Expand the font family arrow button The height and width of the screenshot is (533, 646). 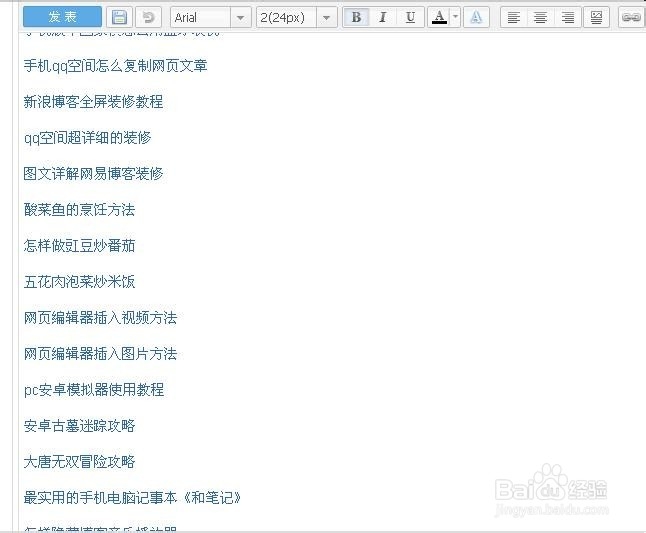241,18
